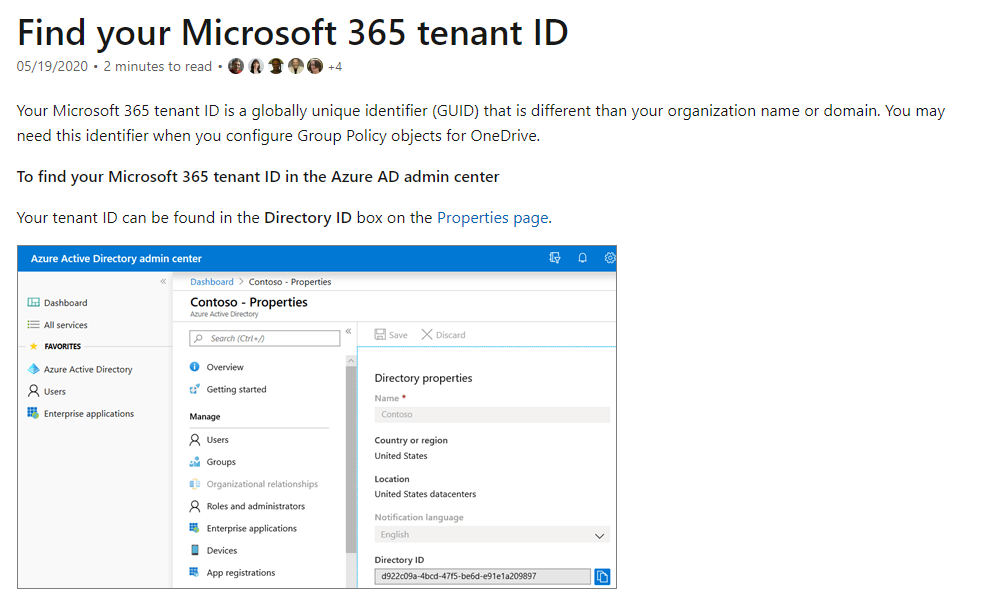The height and width of the screenshot is (603, 983).
Task: Click the Contoso - Properties page title
Action: click(249, 302)
